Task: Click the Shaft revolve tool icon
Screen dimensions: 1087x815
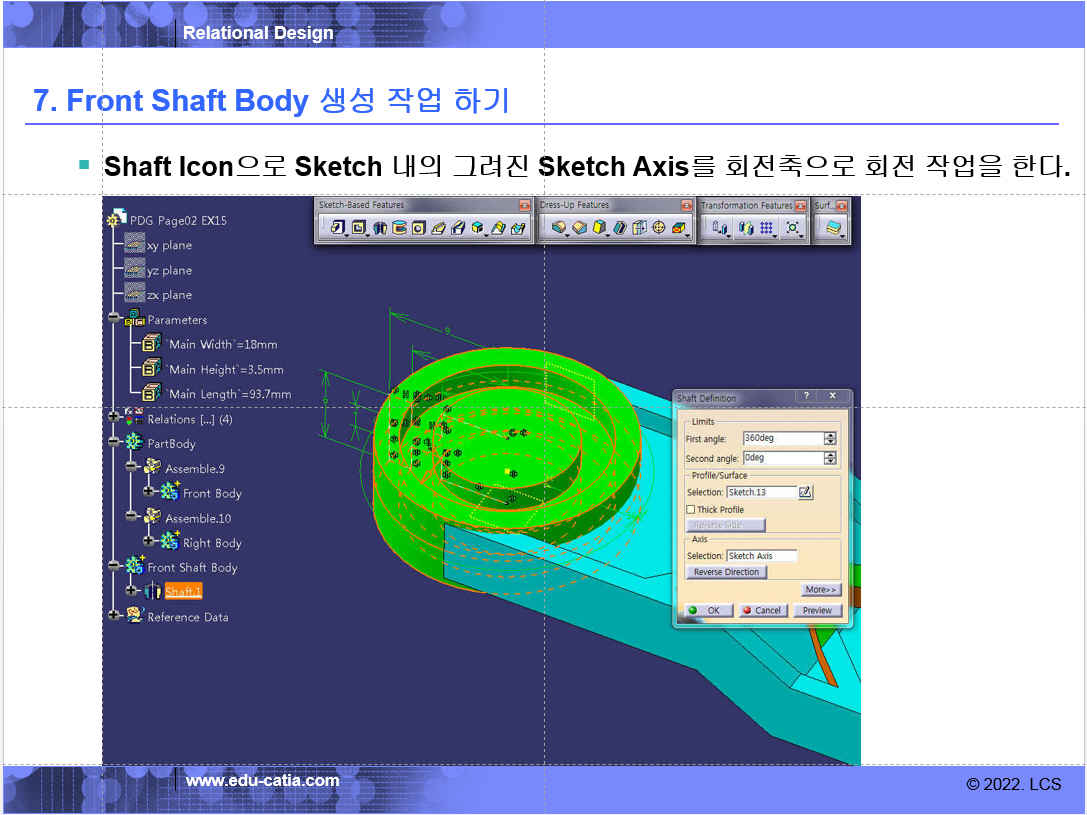Action: tap(379, 228)
